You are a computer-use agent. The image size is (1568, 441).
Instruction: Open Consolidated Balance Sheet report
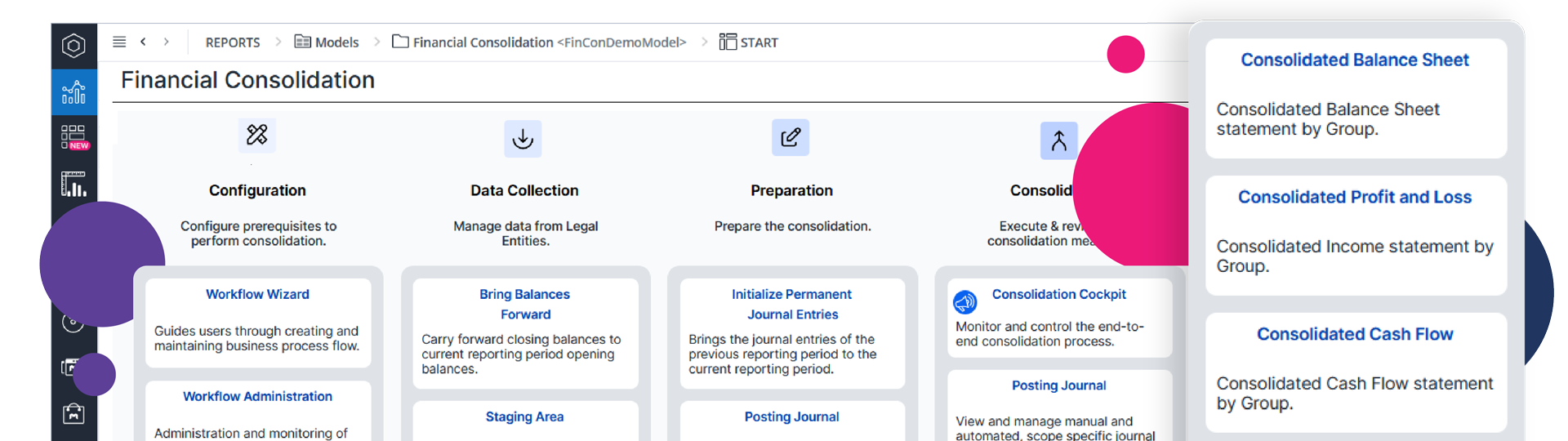click(1355, 60)
